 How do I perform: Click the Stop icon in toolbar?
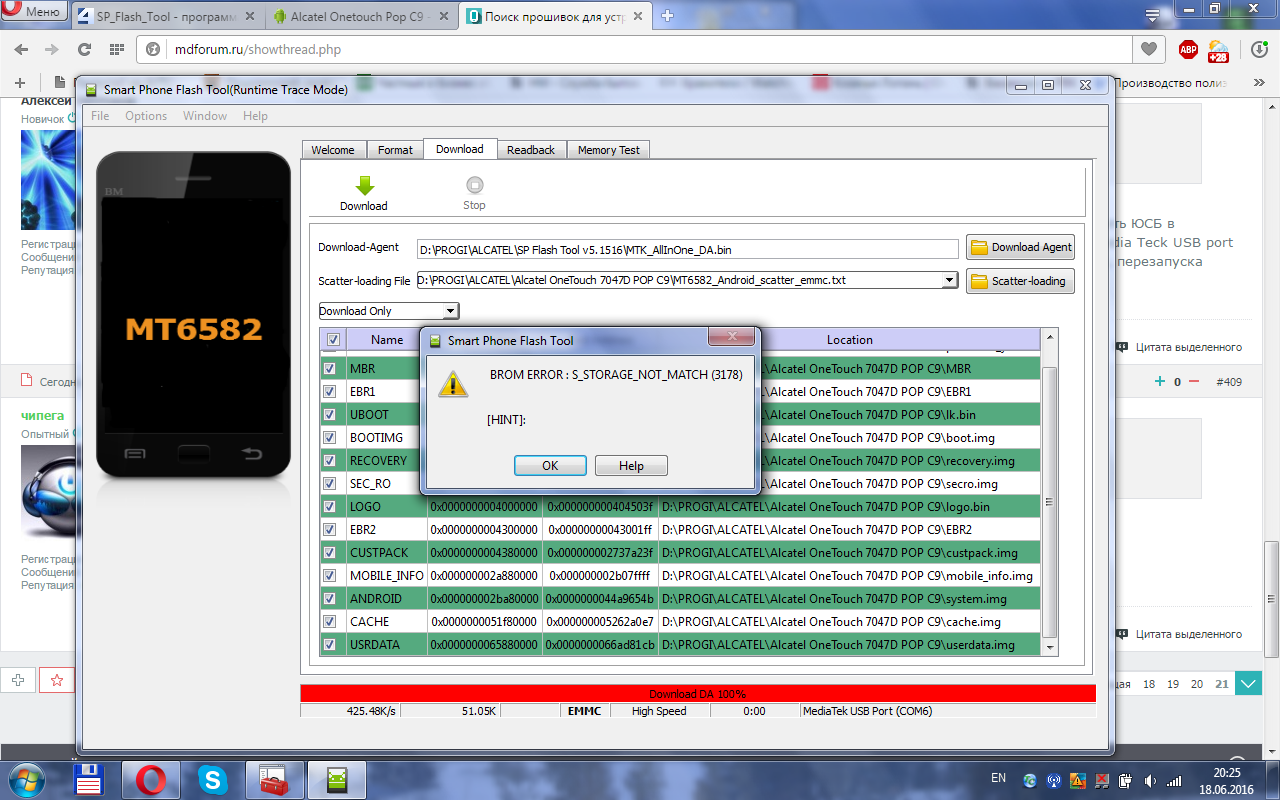click(x=474, y=186)
